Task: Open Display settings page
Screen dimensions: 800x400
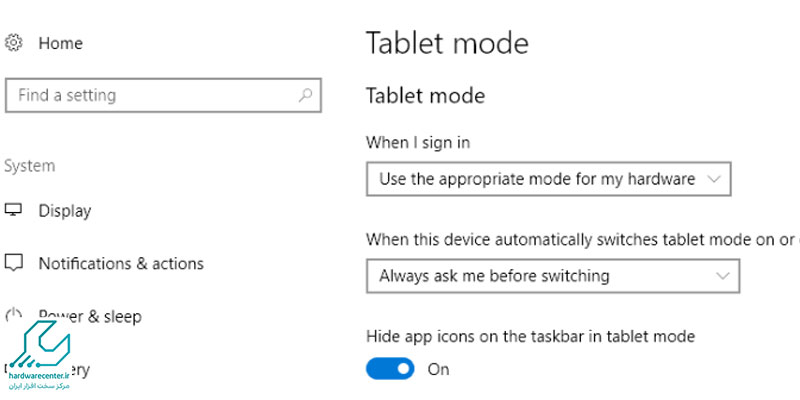Action: tap(65, 211)
